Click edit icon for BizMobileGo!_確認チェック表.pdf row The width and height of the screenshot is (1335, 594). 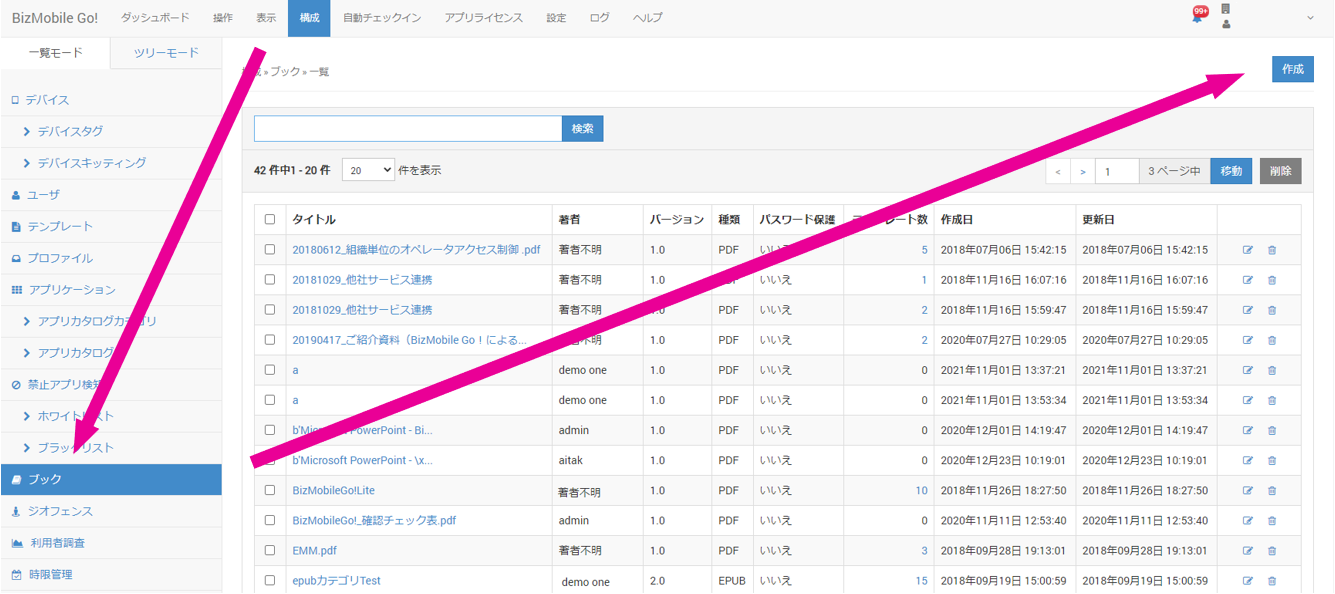pyautogui.click(x=1247, y=521)
